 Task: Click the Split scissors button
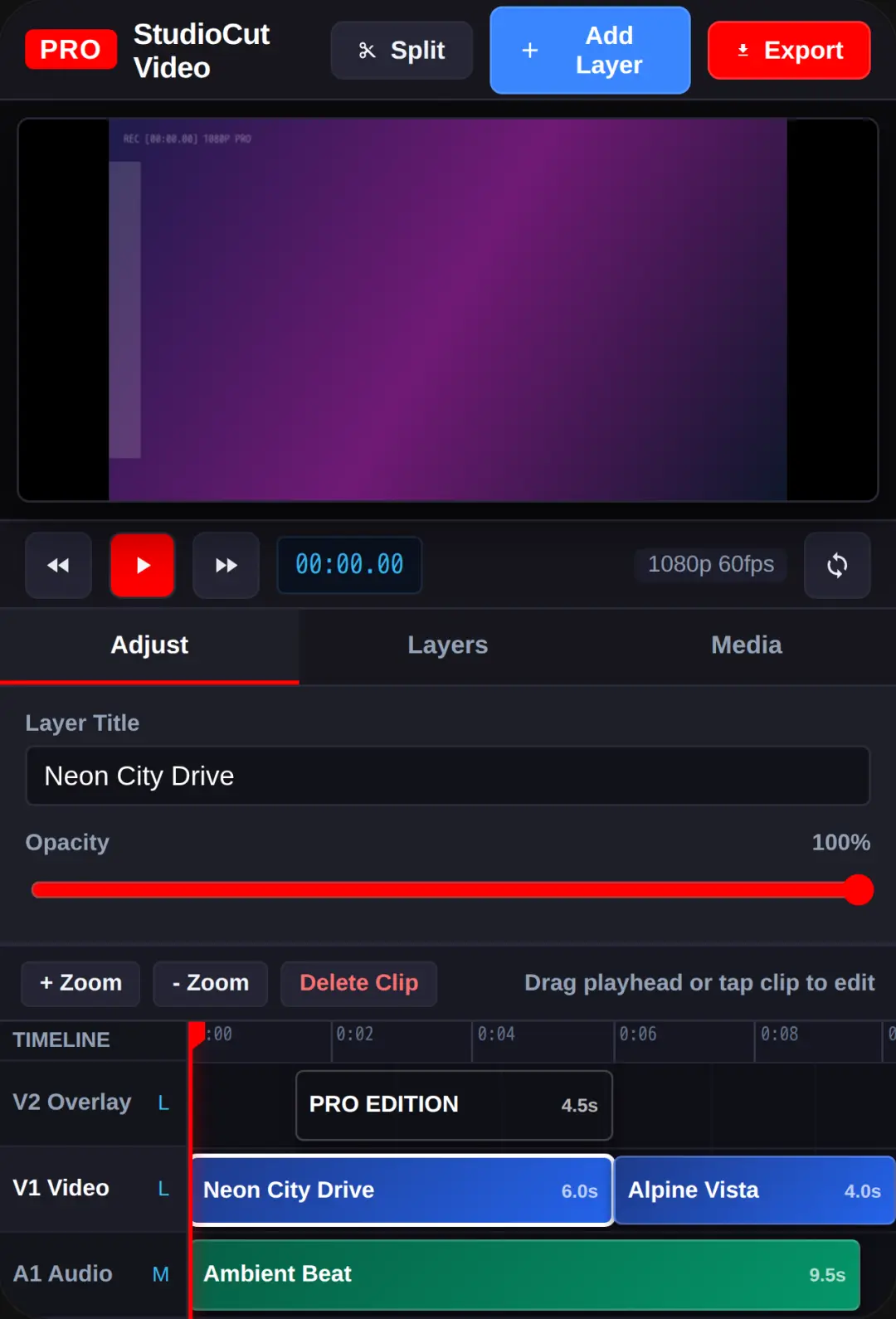point(402,51)
